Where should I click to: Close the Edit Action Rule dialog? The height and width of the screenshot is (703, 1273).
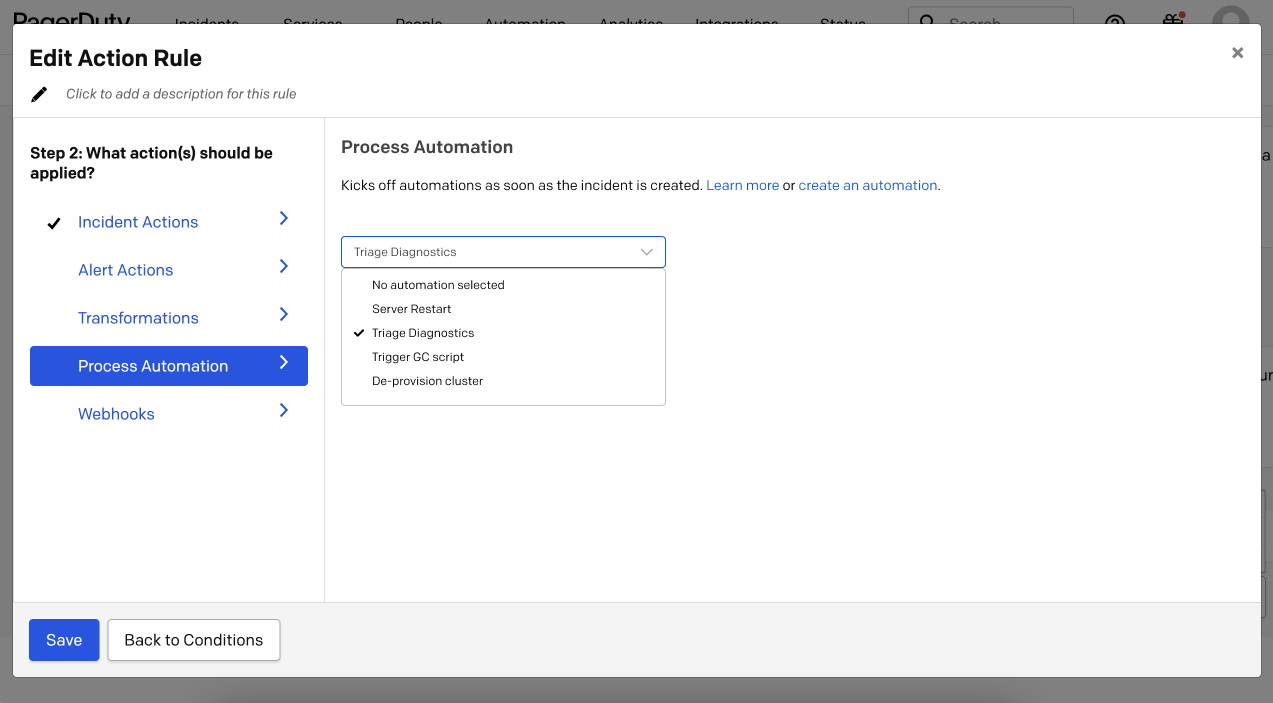tap(1237, 53)
